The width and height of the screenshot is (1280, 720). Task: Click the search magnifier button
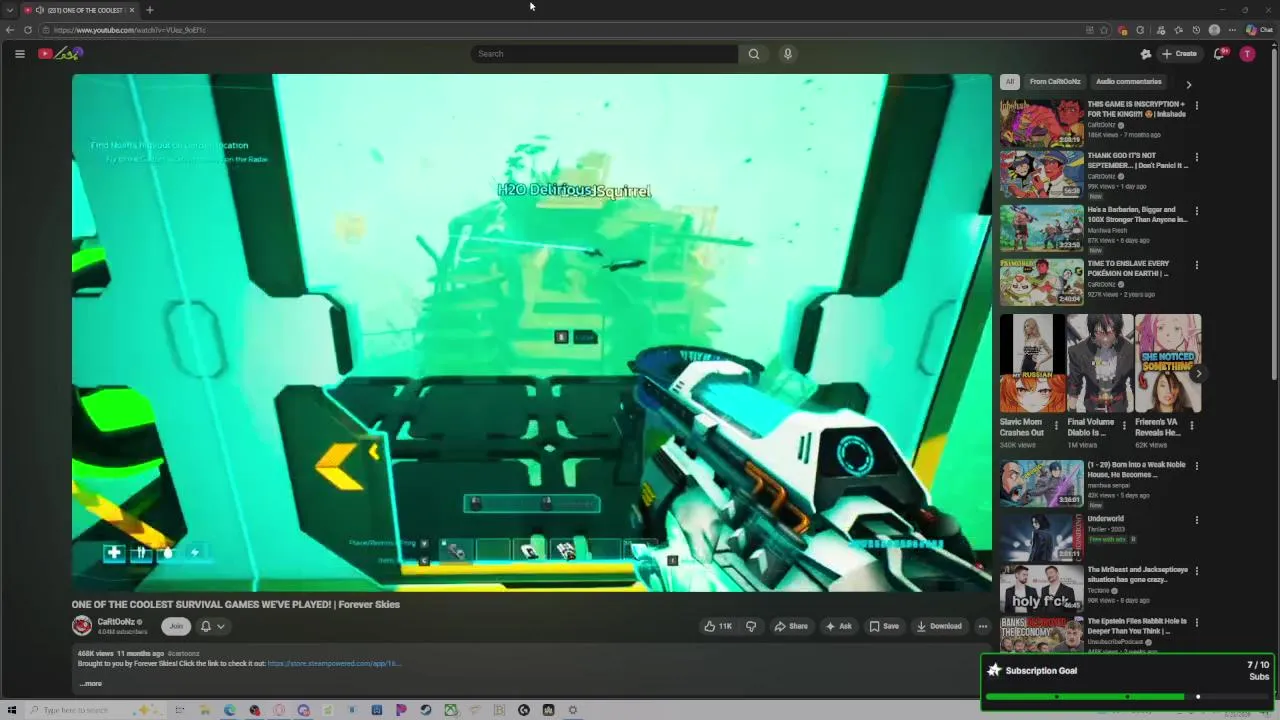pyautogui.click(x=754, y=54)
